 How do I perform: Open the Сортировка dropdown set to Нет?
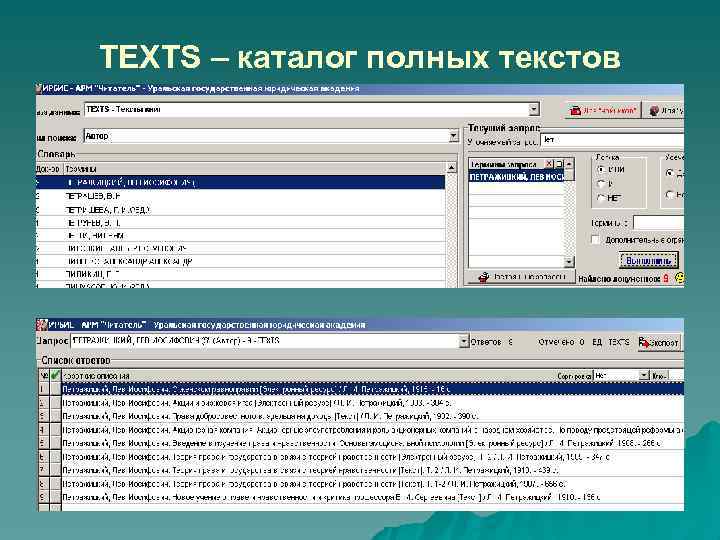click(644, 376)
